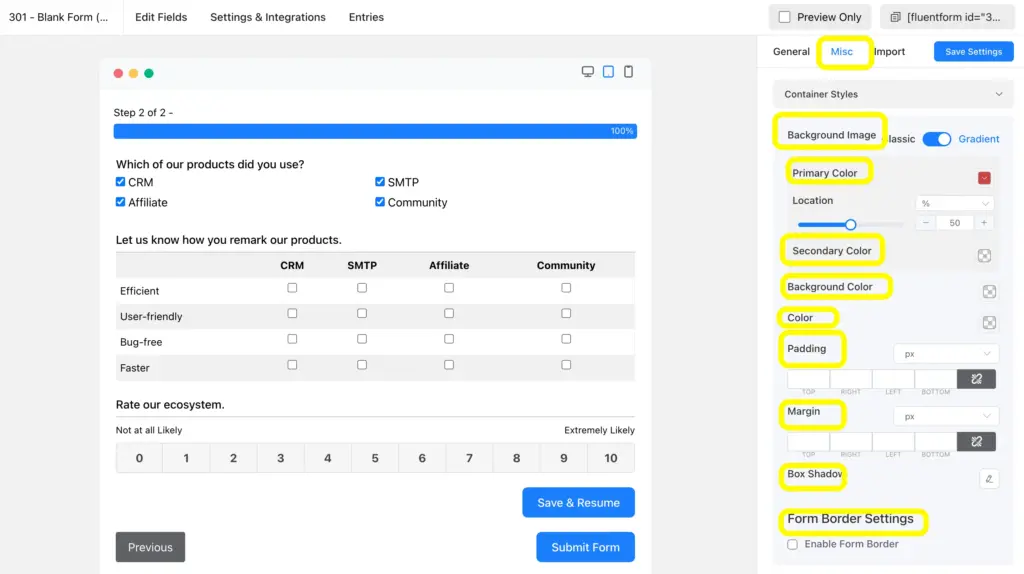Click the green window dot
The height and width of the screenshot is (574, 1024).
[149, 73]
